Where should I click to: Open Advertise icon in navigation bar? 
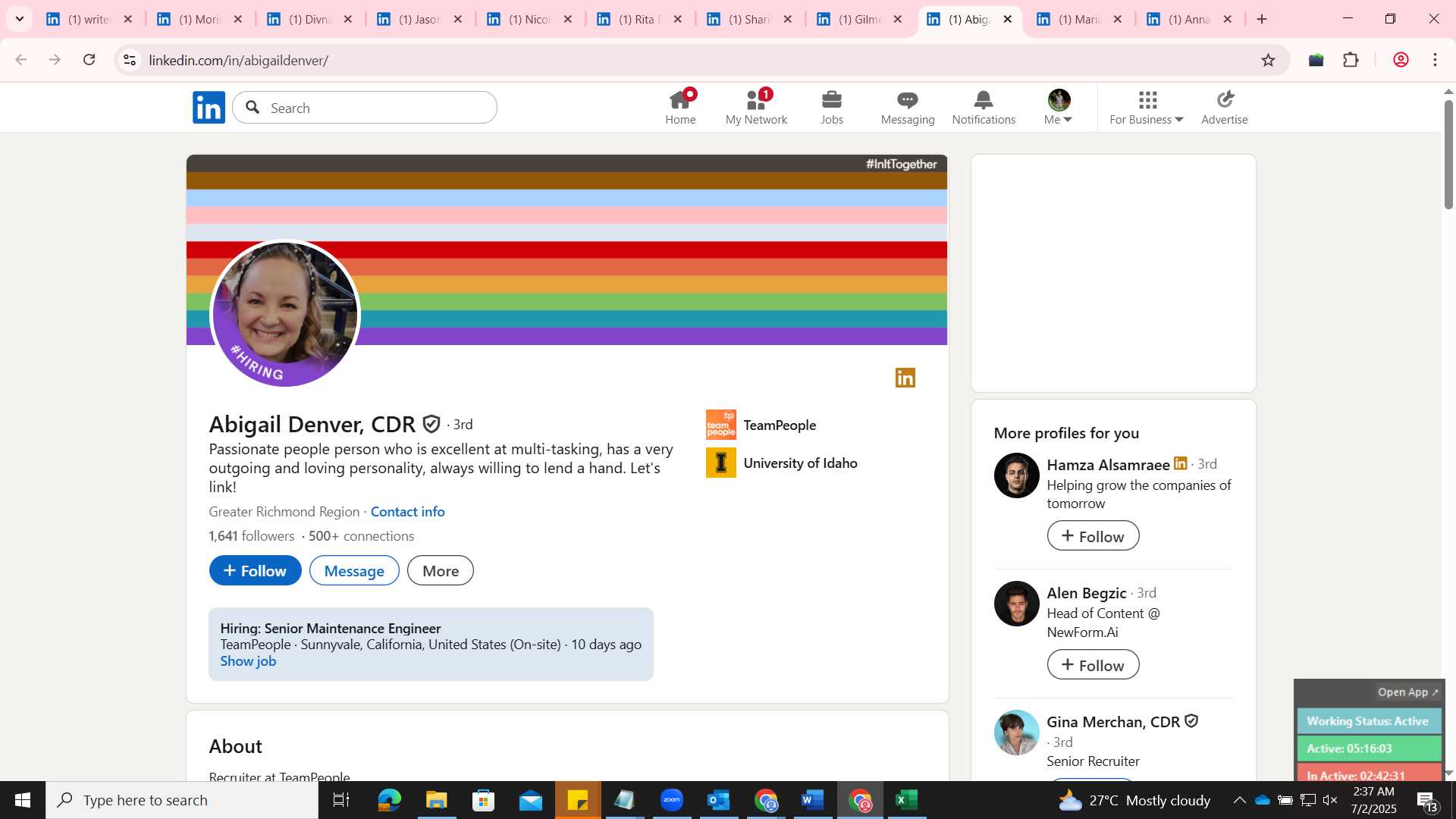point(1225,107)
